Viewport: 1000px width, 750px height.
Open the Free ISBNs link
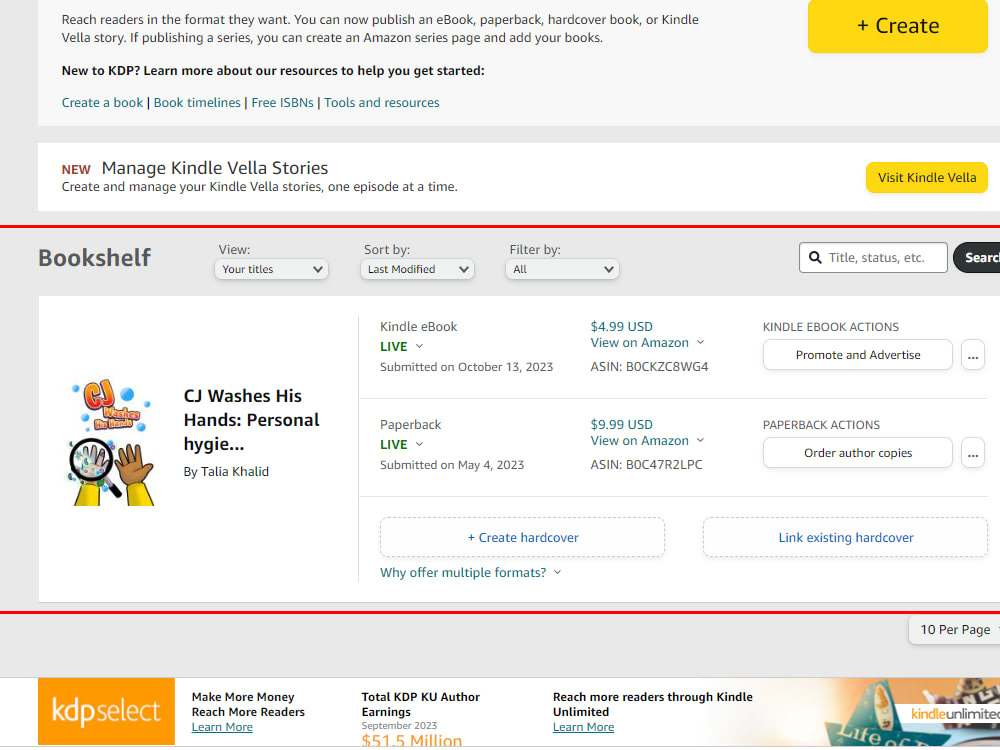[x=283, y=103]
